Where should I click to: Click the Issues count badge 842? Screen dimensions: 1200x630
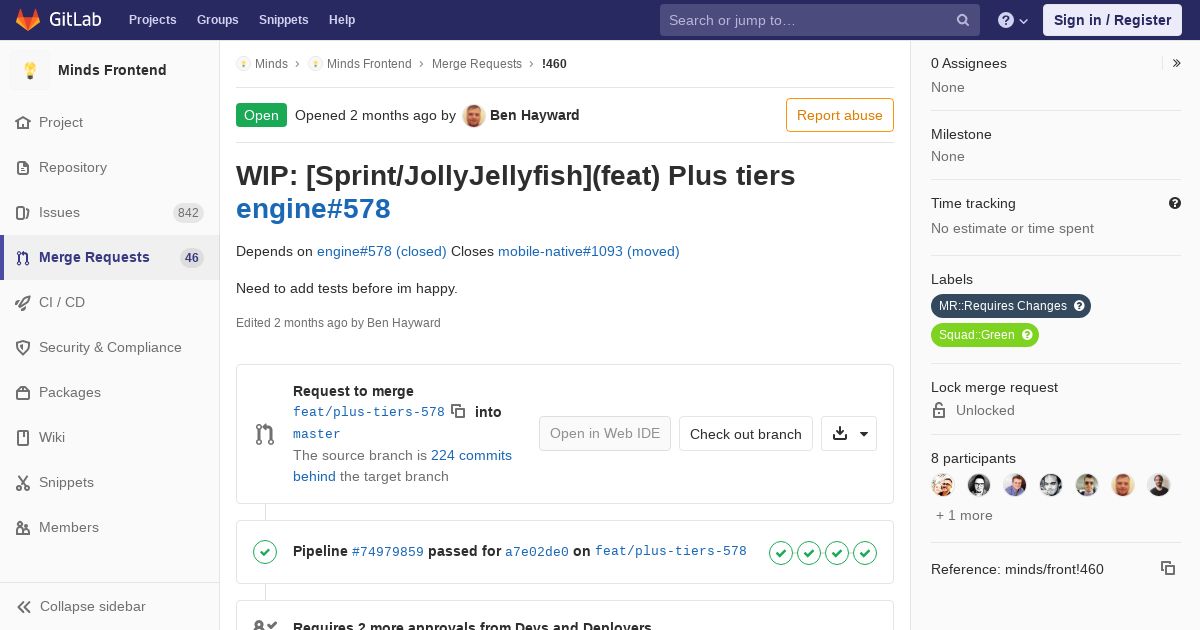tap(188, 213)
